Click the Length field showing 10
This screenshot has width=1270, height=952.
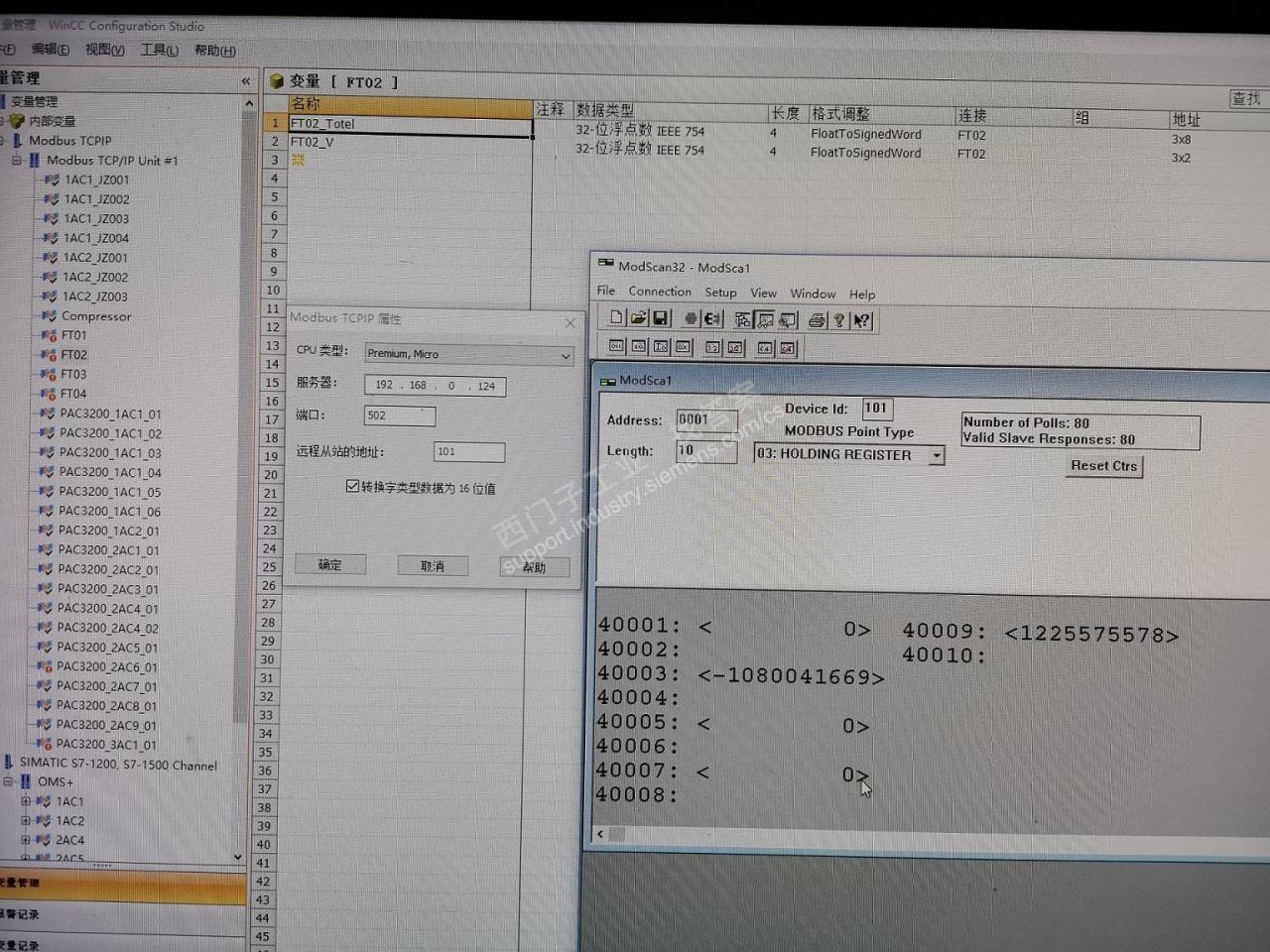pyautogui.click(x=706, y=451)
